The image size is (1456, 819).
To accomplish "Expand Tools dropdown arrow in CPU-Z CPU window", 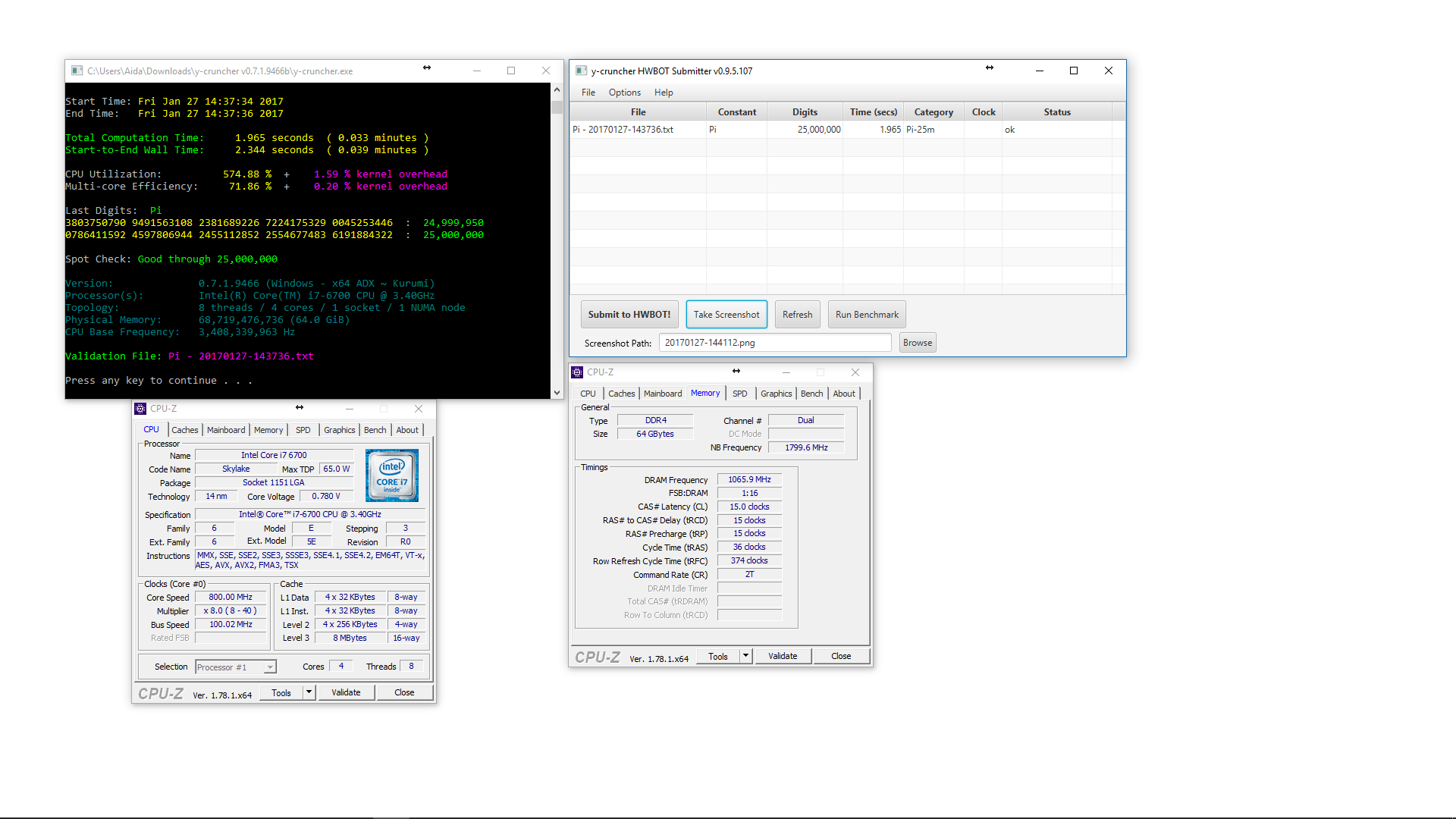I will point(309,692).
